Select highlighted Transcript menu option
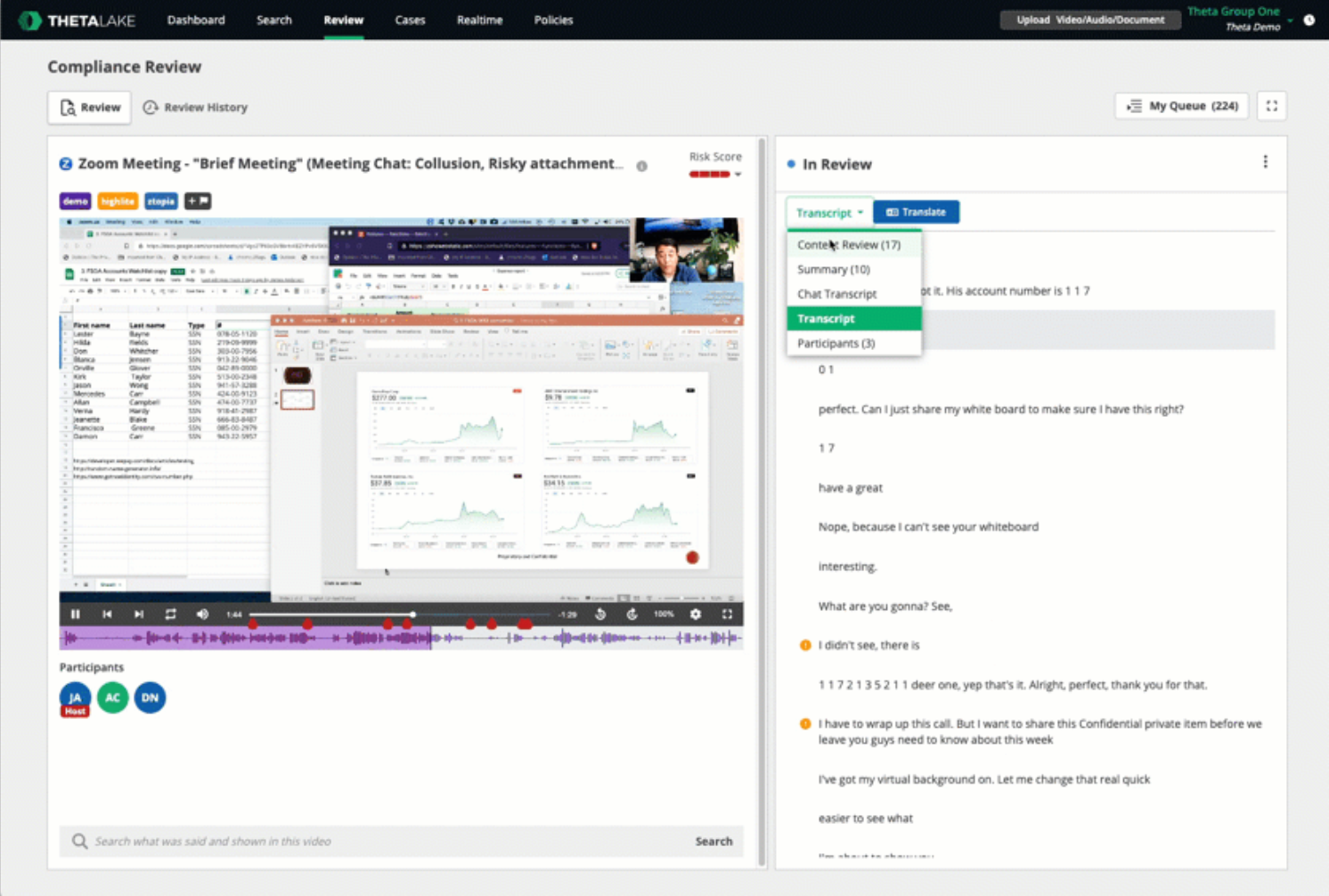 [x=854, y=318]
